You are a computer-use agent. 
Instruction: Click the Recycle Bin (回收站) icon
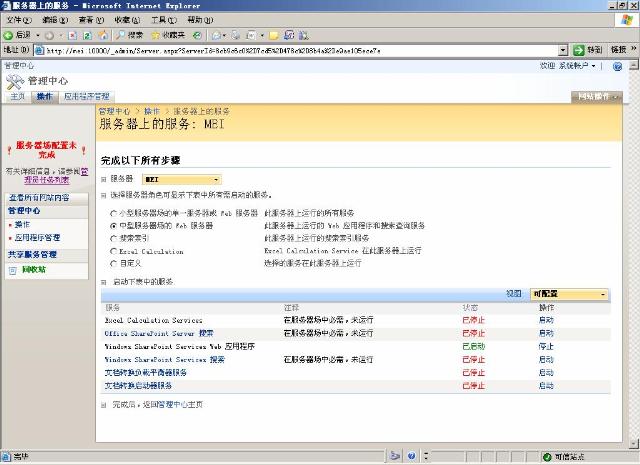click(x=13, y=270)
